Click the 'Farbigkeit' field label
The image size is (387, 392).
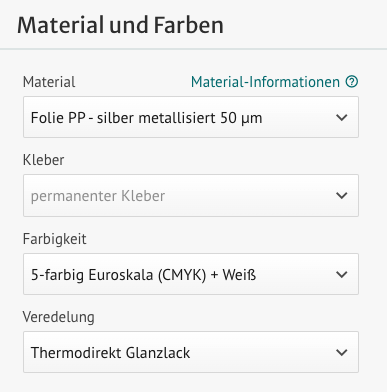(x=54, y=239)
